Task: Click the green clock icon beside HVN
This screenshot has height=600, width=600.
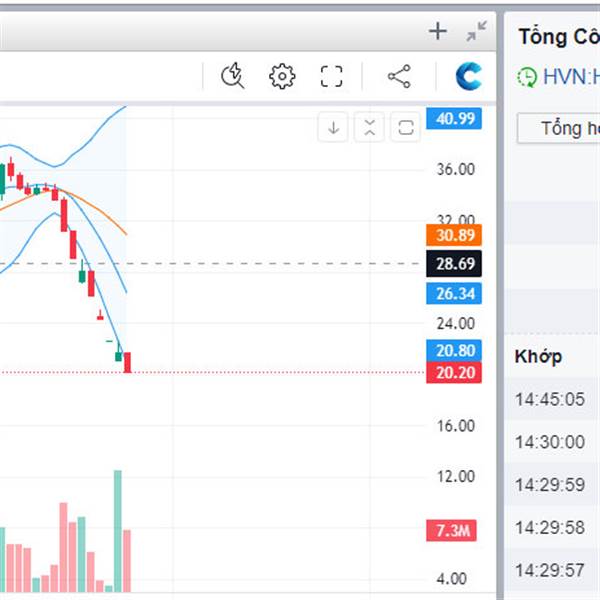Action: pyautogui.click(x=527, y=76)
